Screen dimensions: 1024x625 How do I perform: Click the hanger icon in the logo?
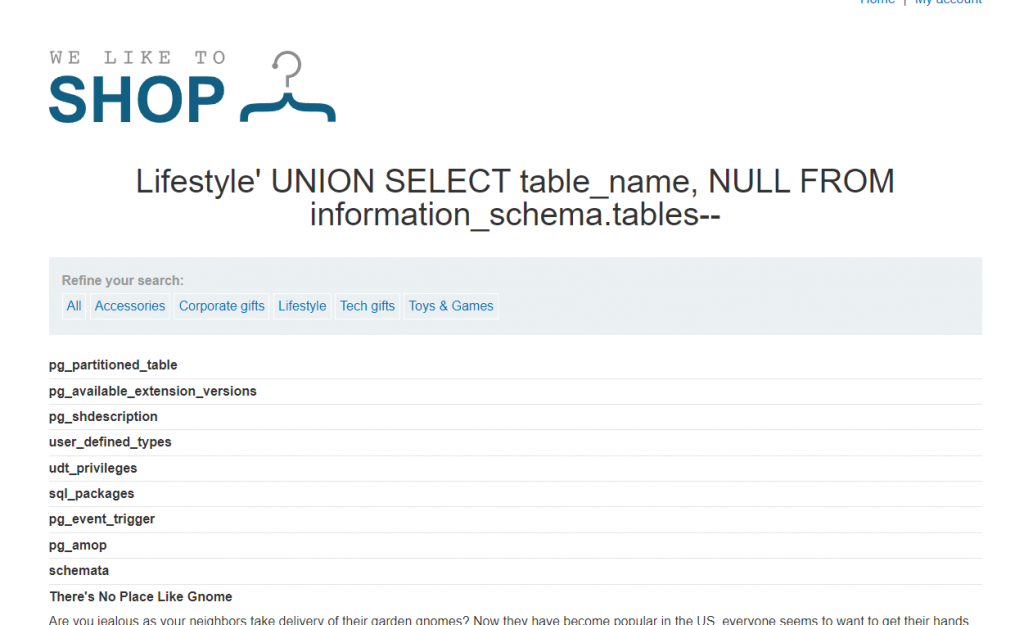point(288,90)
